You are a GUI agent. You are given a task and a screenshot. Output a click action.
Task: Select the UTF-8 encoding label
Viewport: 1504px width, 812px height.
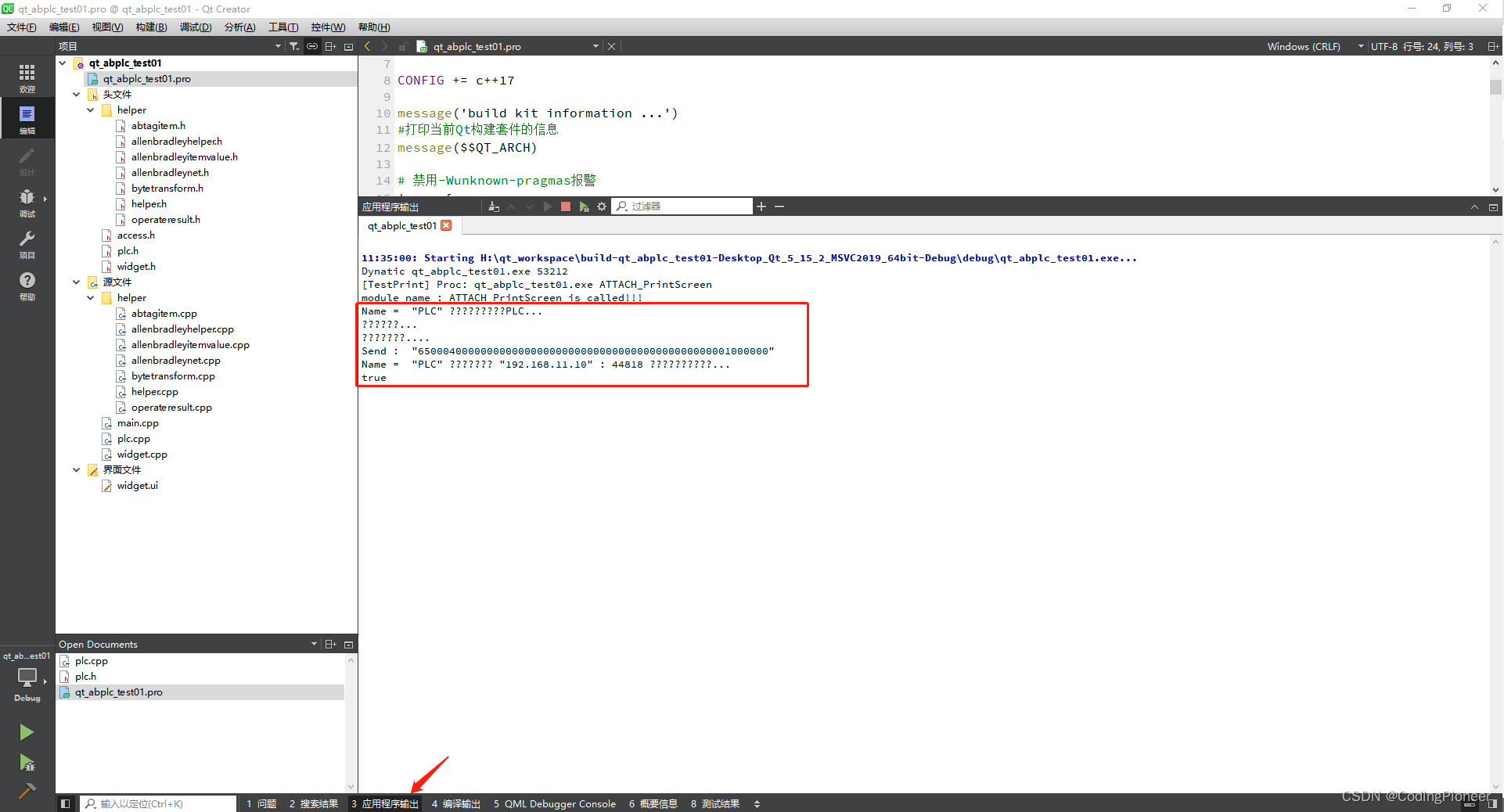[x=1383, y=46]
